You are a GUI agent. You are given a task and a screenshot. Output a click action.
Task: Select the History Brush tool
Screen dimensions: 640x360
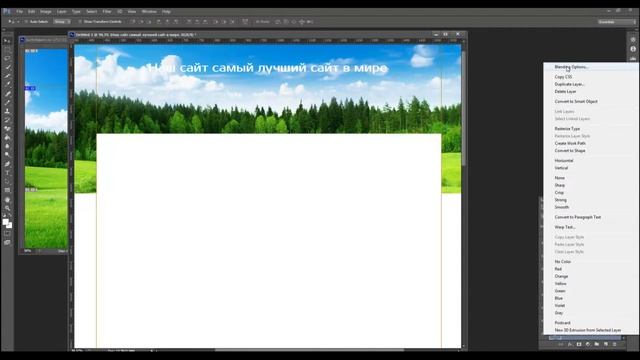pos(7,120)
